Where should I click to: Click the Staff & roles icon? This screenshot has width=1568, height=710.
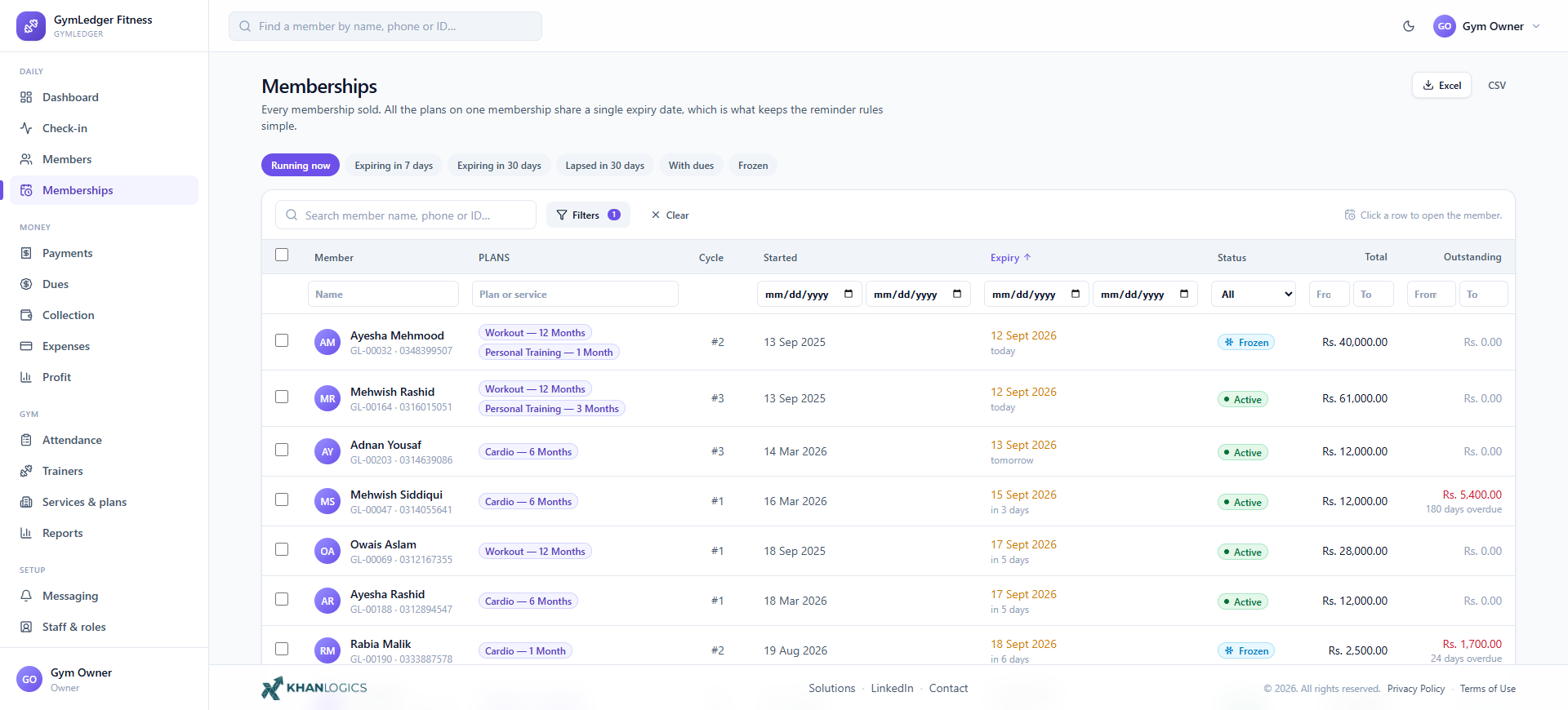(x=26, y=627)
